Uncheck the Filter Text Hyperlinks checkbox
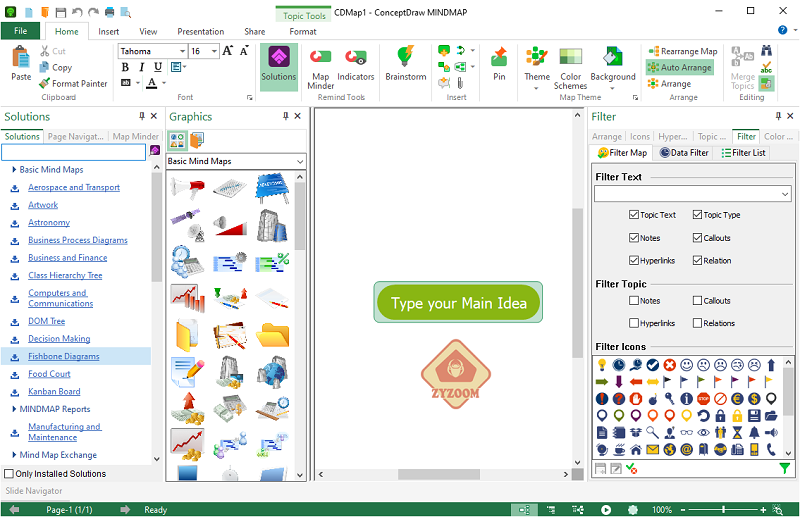The height and width of the screenshot is (517, 800). [634, 260]
